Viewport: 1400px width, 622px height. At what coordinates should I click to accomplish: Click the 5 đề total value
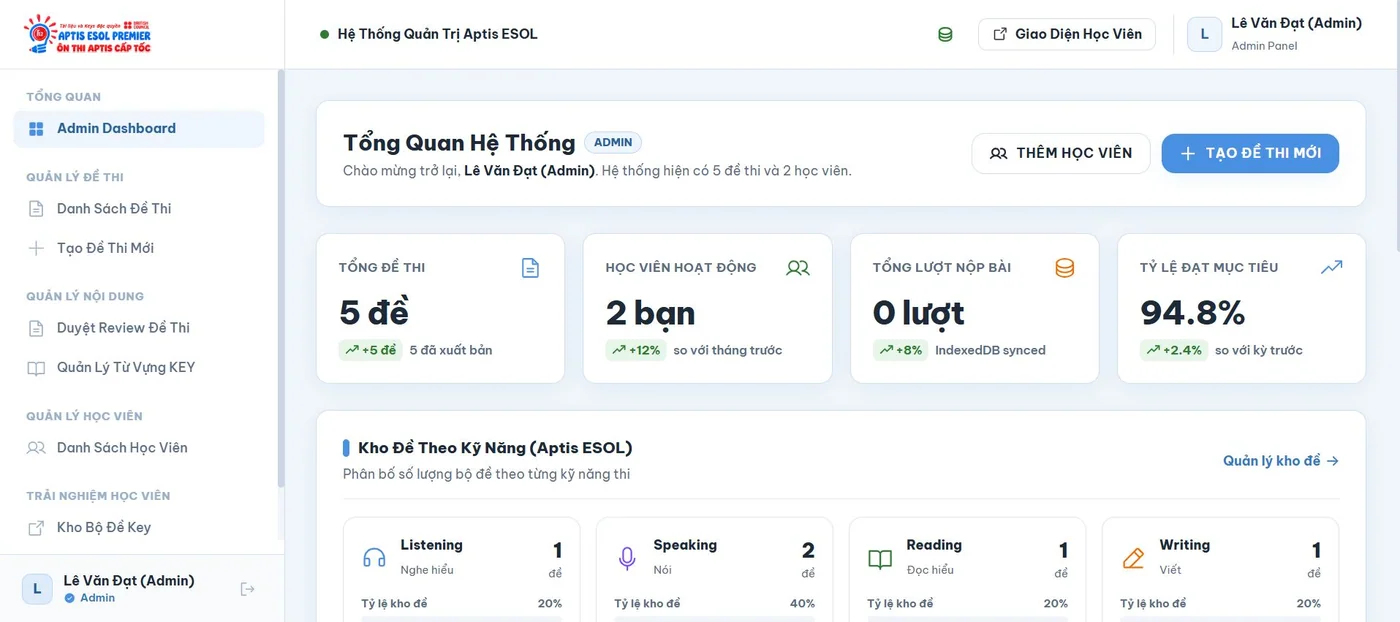coord(374,314)
